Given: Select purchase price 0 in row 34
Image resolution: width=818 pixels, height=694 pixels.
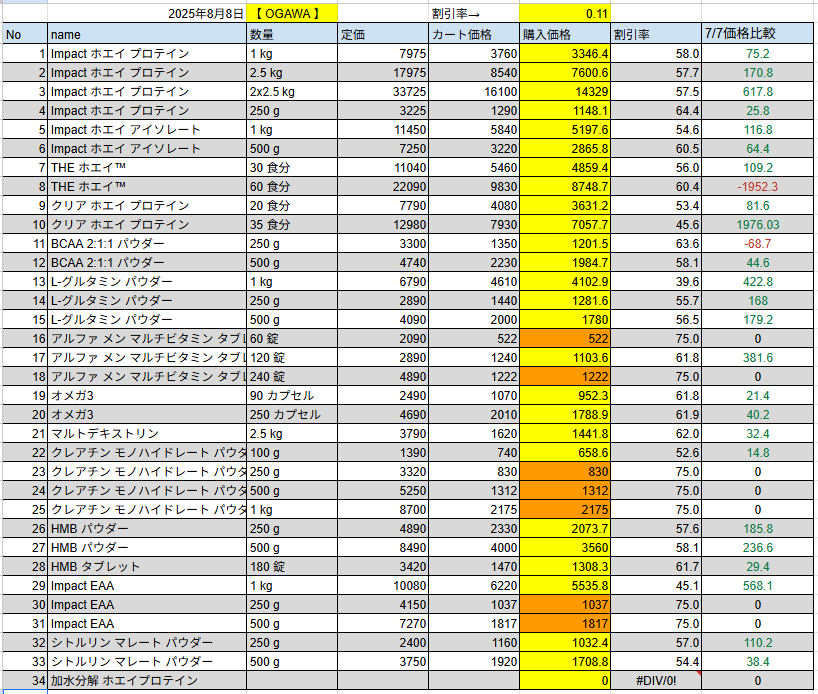Looking at the screenshot, I should 564,680.
